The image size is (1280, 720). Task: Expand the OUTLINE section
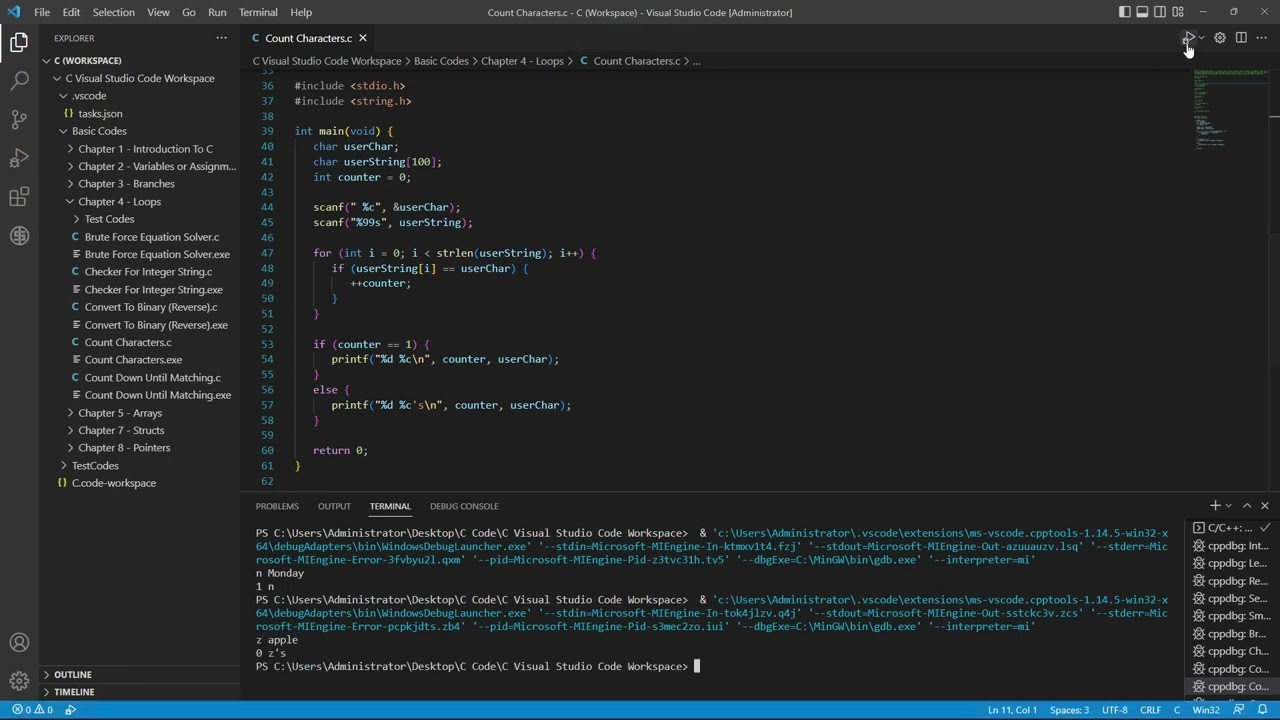tap(140, 675)
